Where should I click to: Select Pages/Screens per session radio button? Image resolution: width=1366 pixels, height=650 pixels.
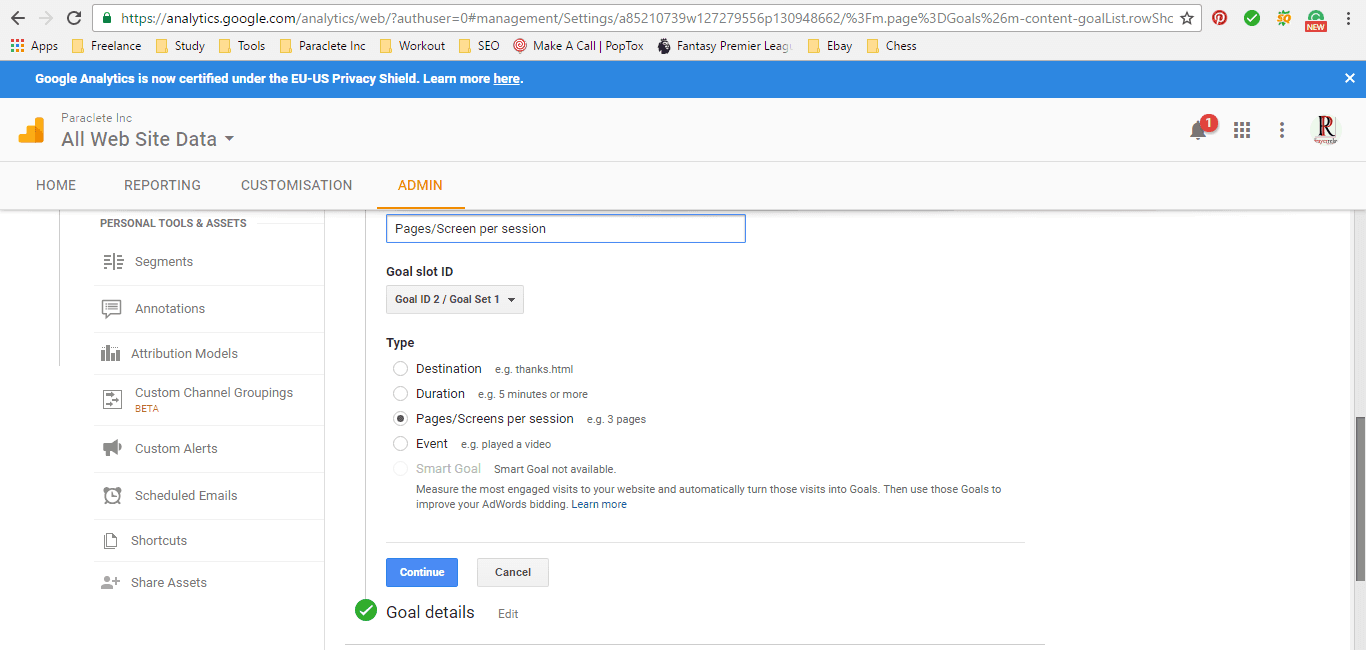pos(401,419)
